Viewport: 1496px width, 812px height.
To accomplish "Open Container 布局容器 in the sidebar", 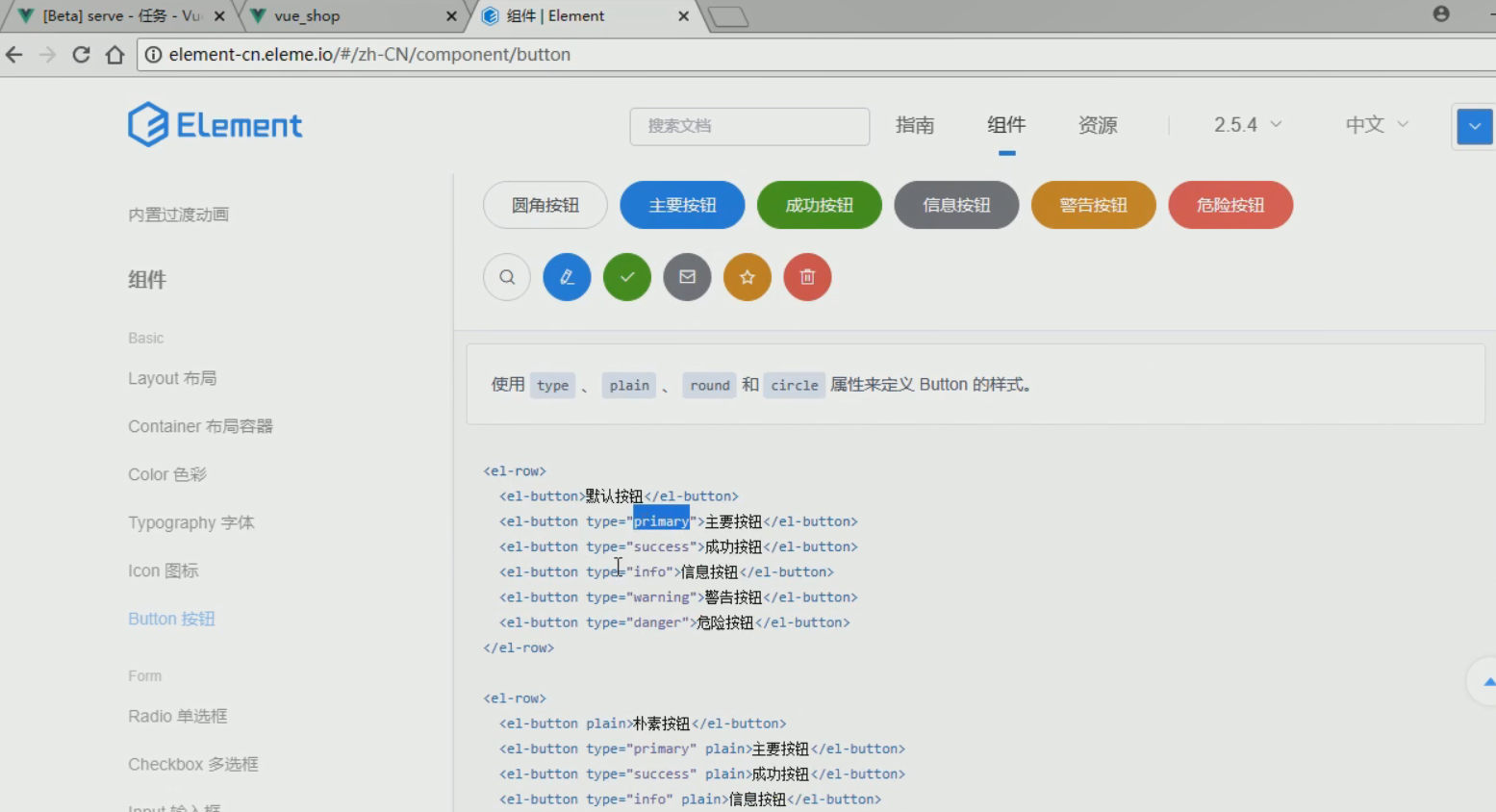I will click(x=200, y=426).
